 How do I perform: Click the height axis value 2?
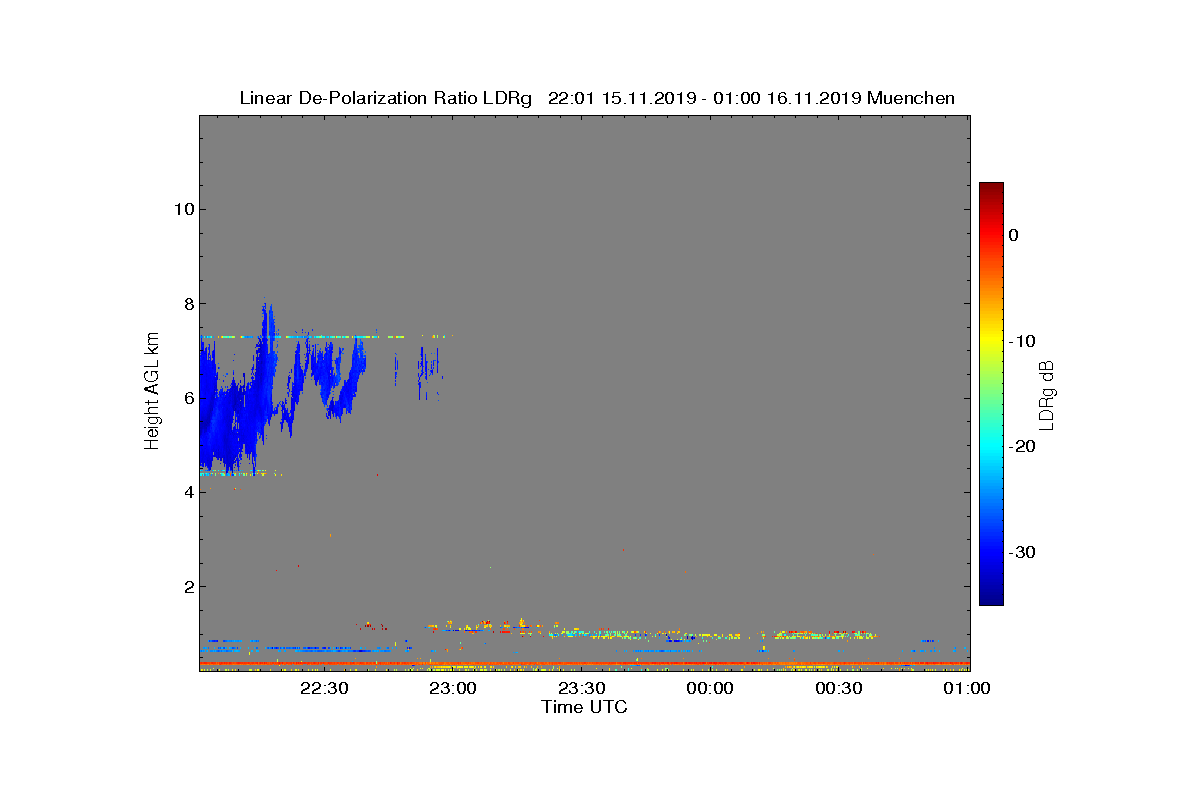pos(187,586)
